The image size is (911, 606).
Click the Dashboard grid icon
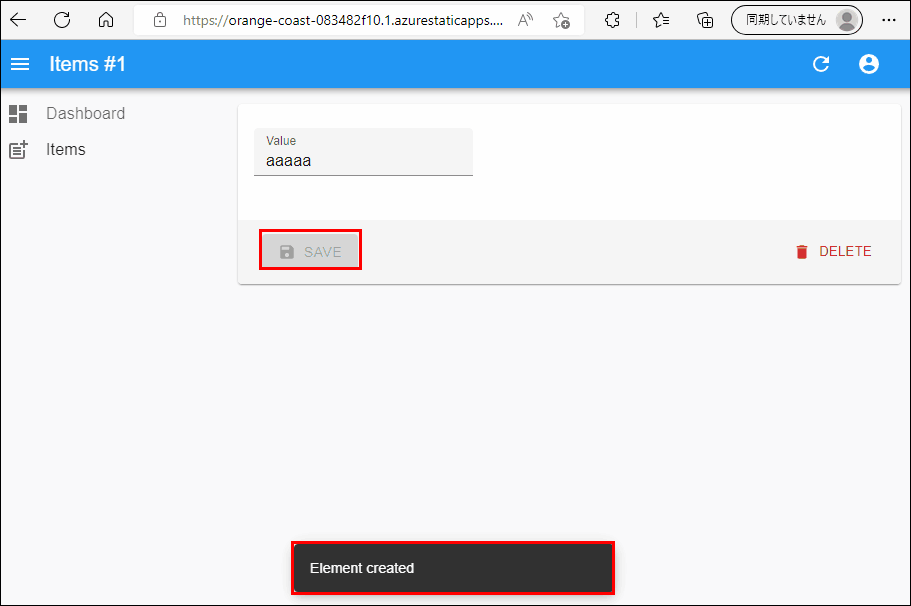(x=18, y=114)
